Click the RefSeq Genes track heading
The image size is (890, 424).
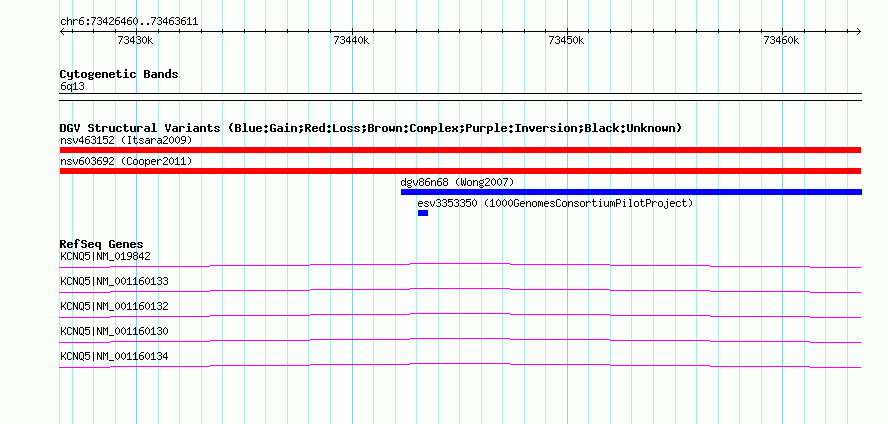[x=101, y=244]
